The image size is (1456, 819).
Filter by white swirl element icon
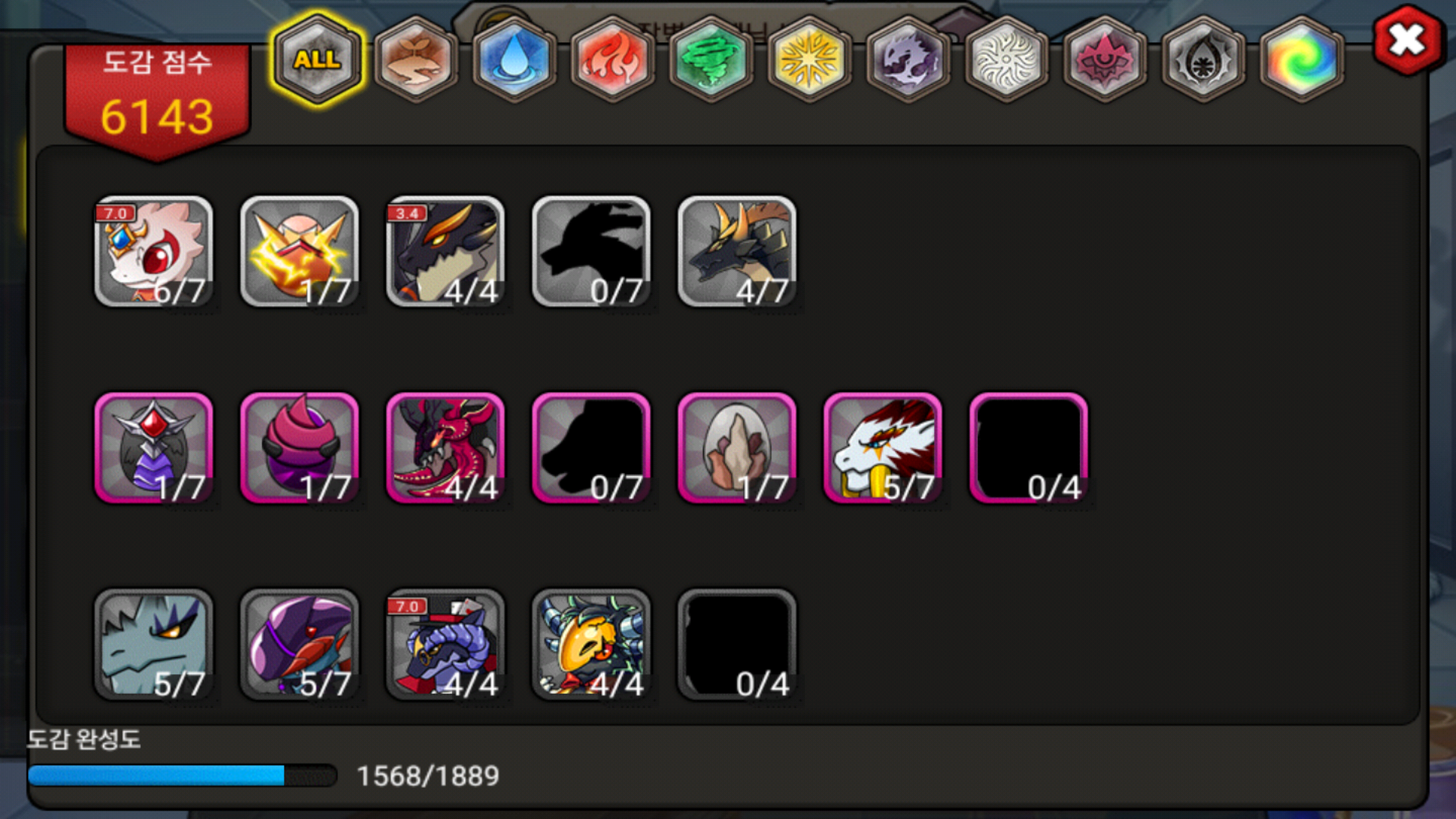[1006, 59]
